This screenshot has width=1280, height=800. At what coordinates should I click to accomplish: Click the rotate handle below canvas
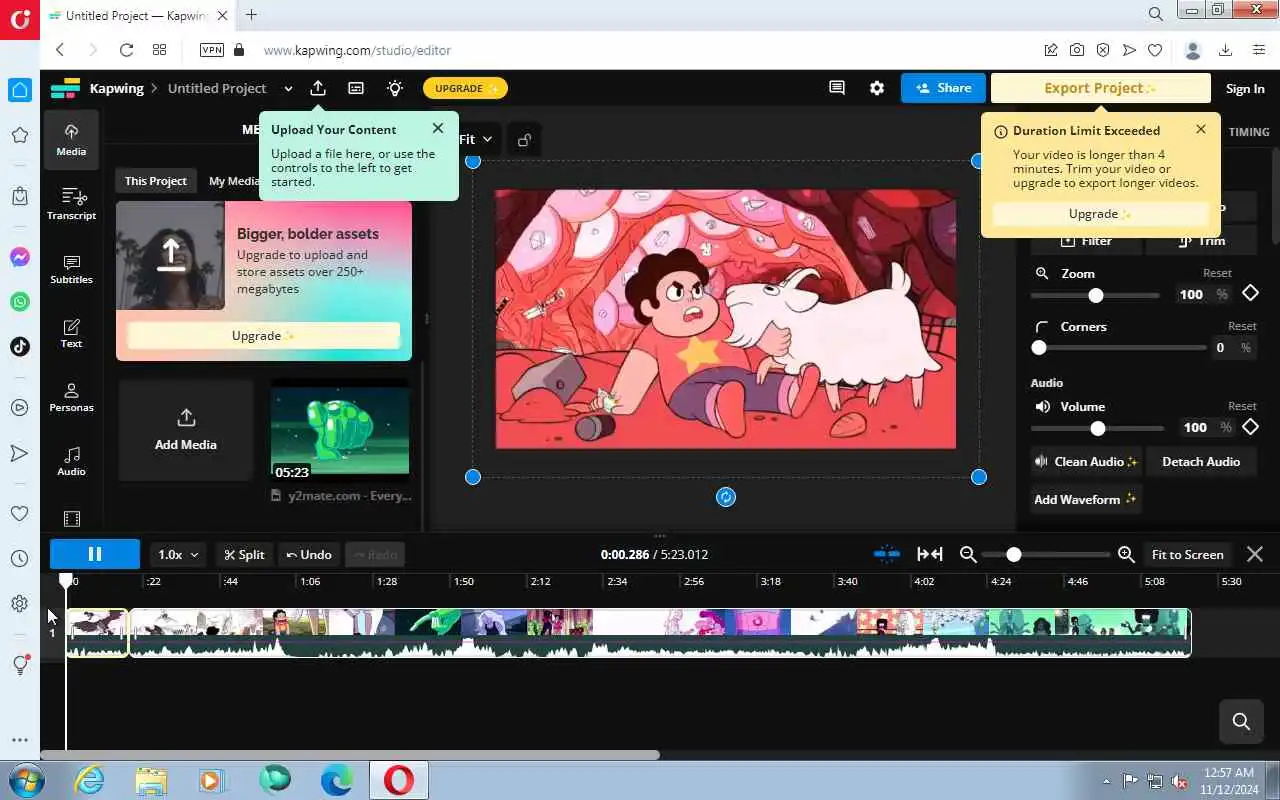[726, 497]
